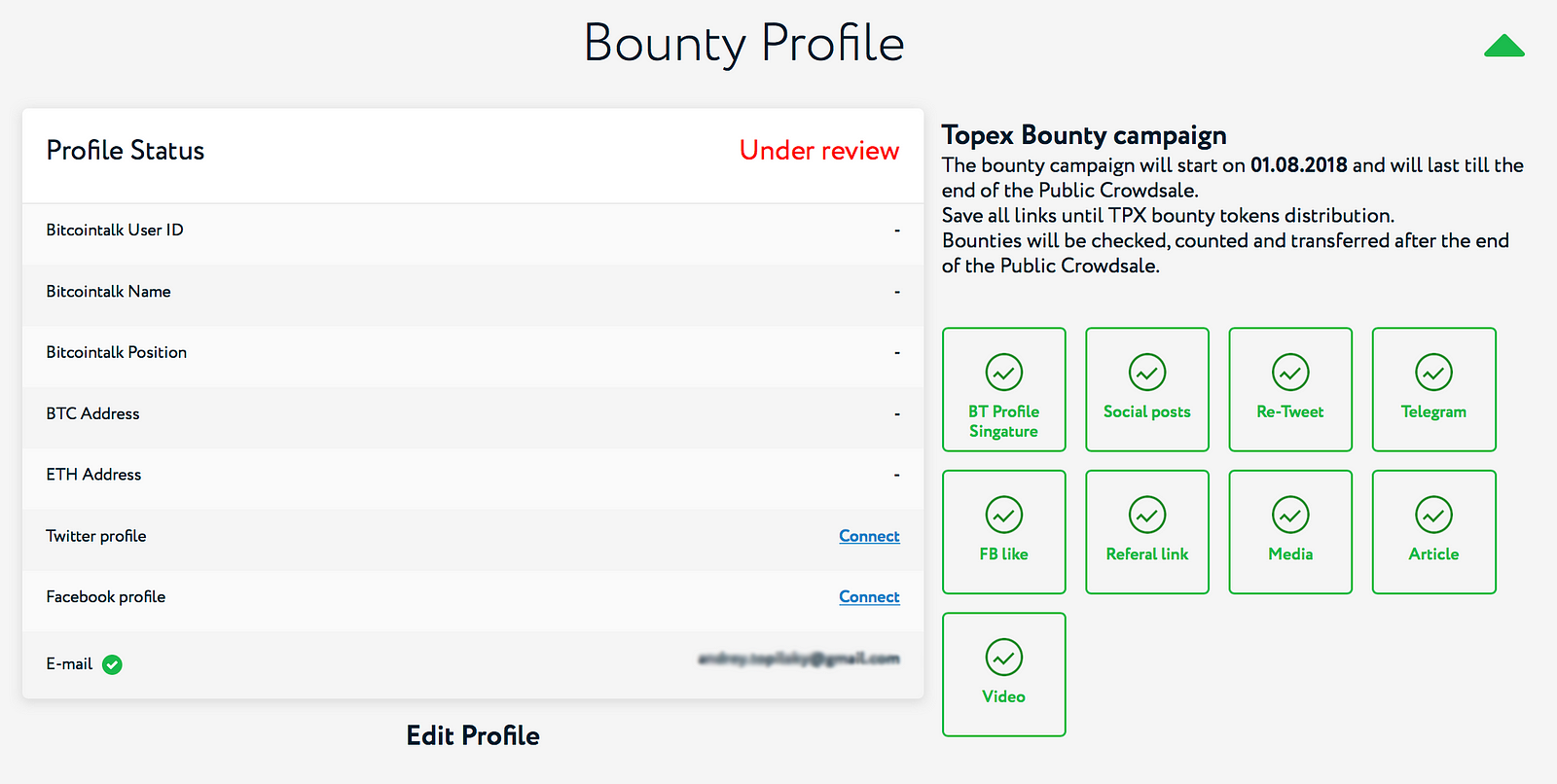Collapse section with the green up arrow
This screenshot has height=784, width=1557.
pos(1503,46)
